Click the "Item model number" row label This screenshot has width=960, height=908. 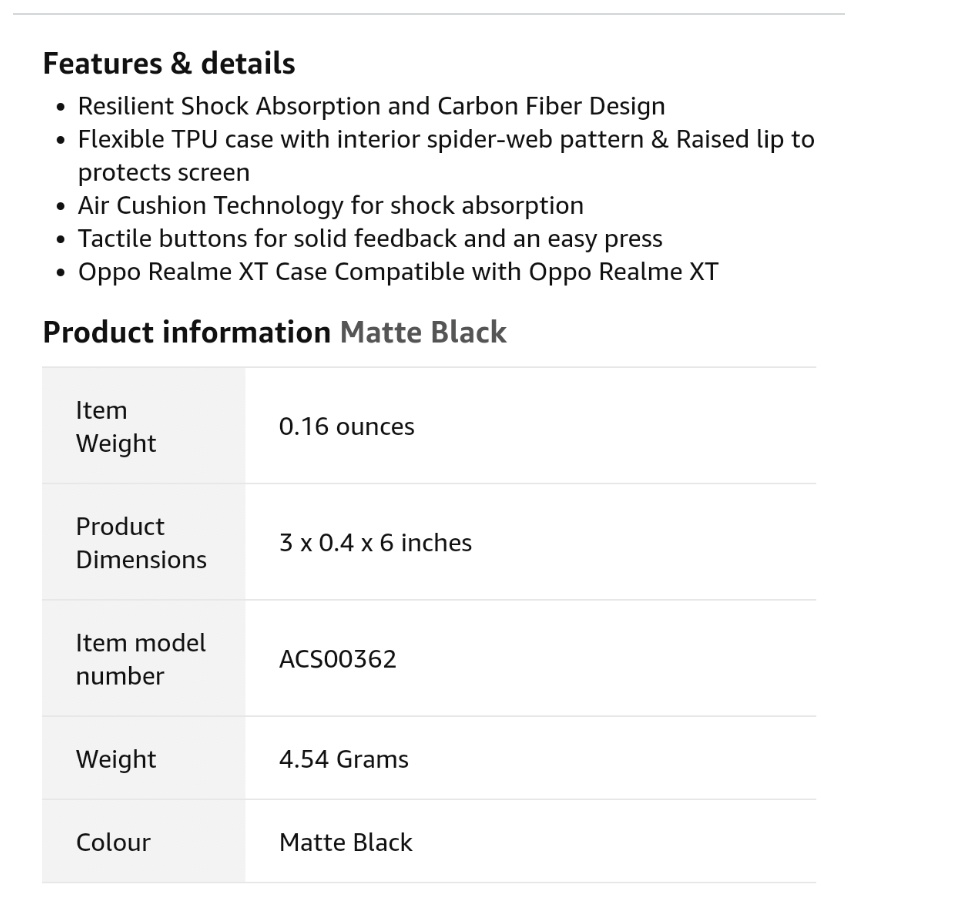coord(140,659)
